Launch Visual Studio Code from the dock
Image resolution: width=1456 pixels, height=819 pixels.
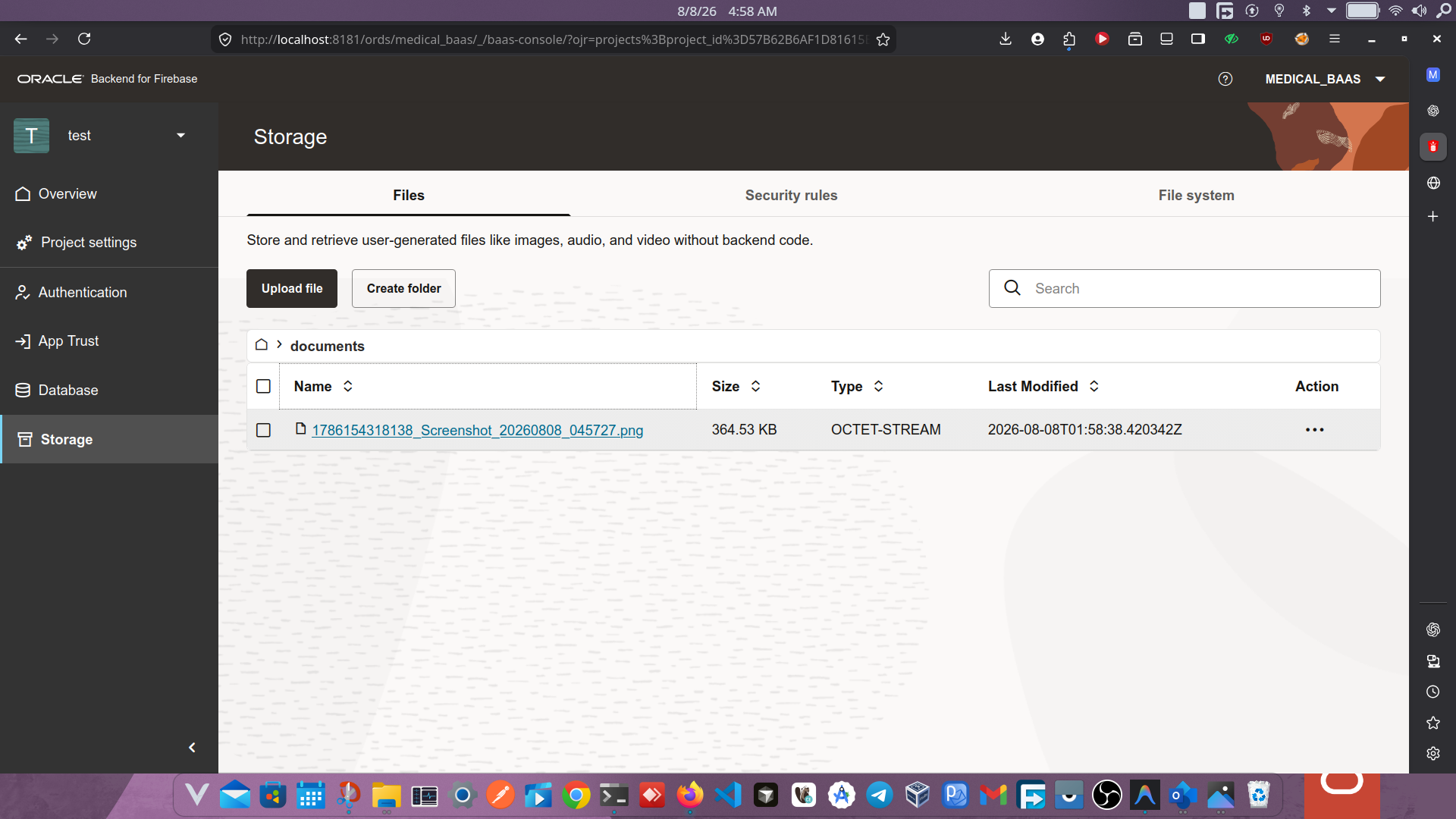coord(728,795)
